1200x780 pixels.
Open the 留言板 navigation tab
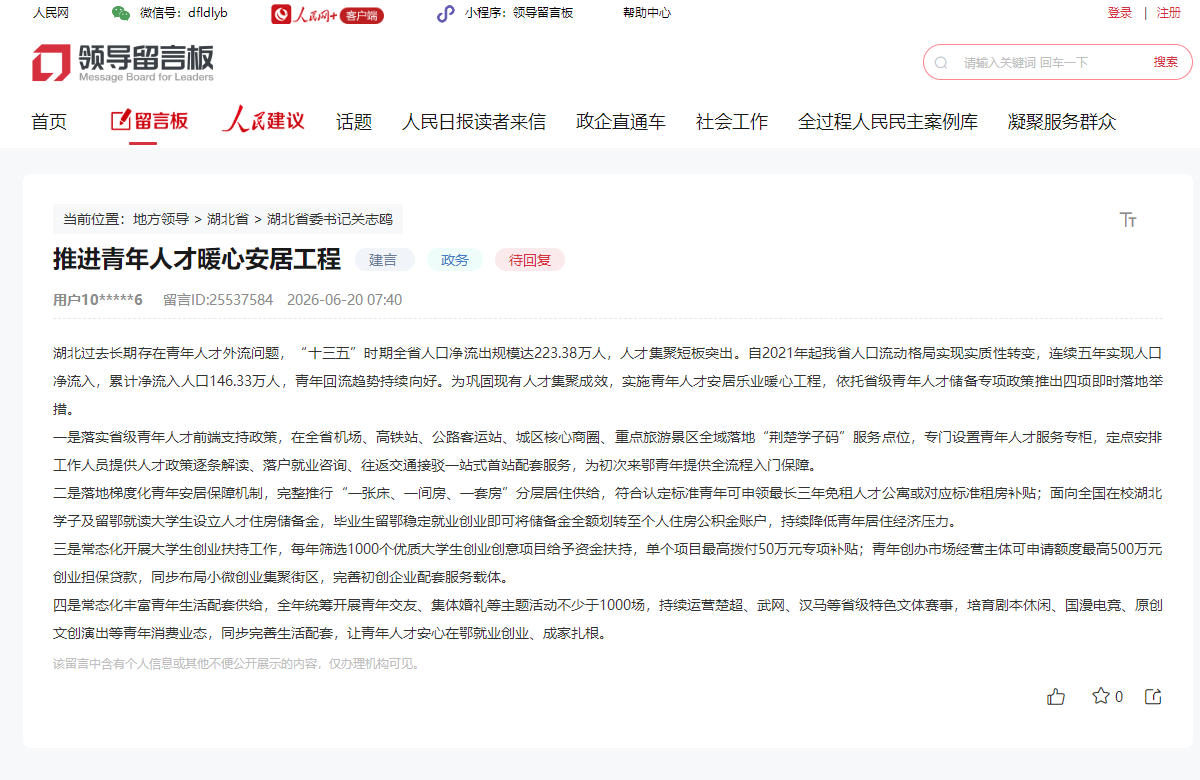pos(149,121)
